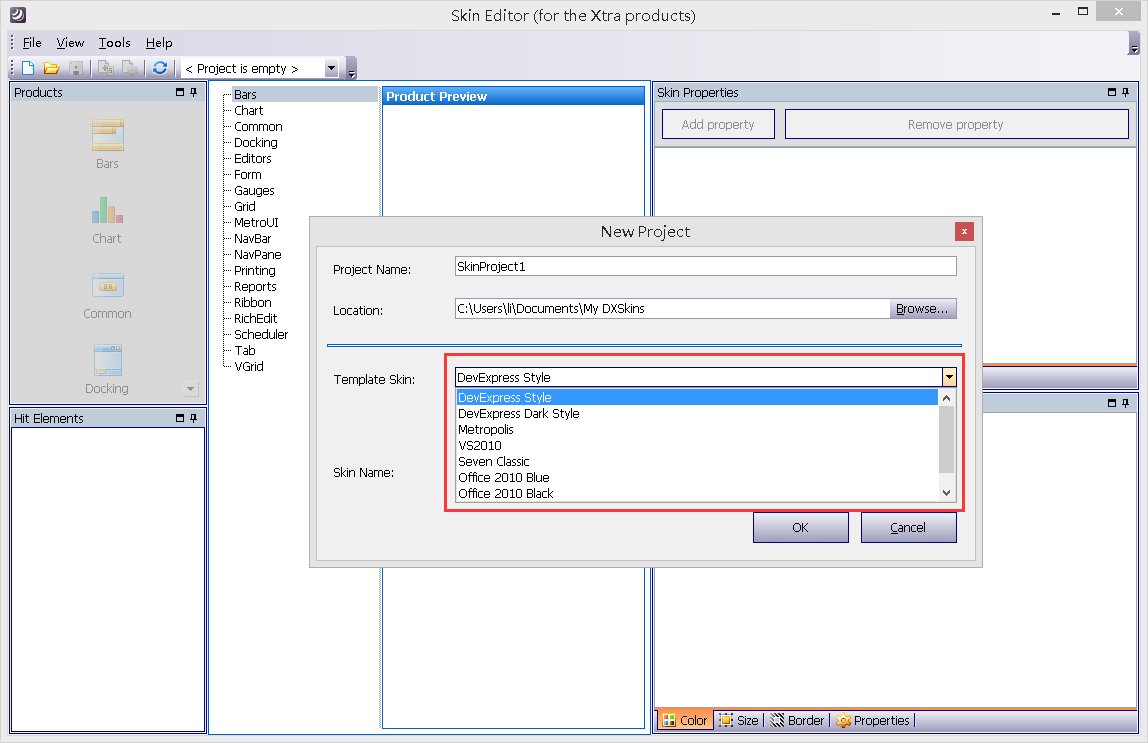Select Metropolis template skin

click(x=696, y=430)
